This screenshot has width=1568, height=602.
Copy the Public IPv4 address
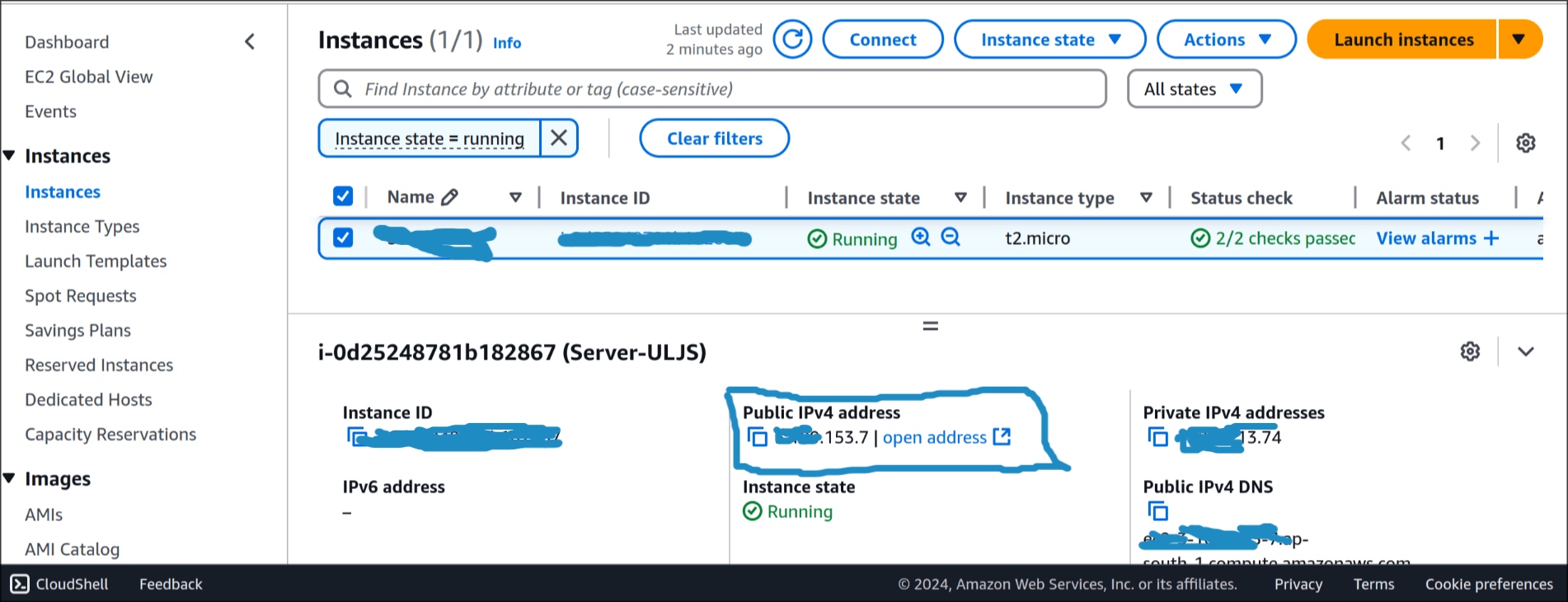(x=757, y=437)
